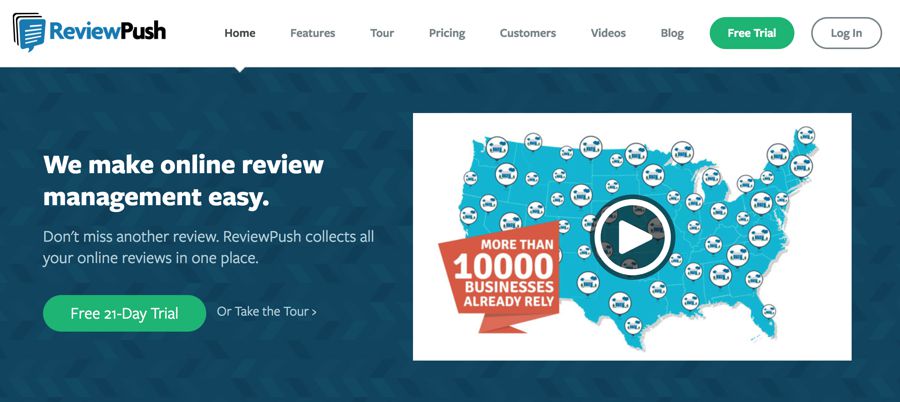Click the pin in Washington state corner
900x402 pixels.
(x=497, y=148)
